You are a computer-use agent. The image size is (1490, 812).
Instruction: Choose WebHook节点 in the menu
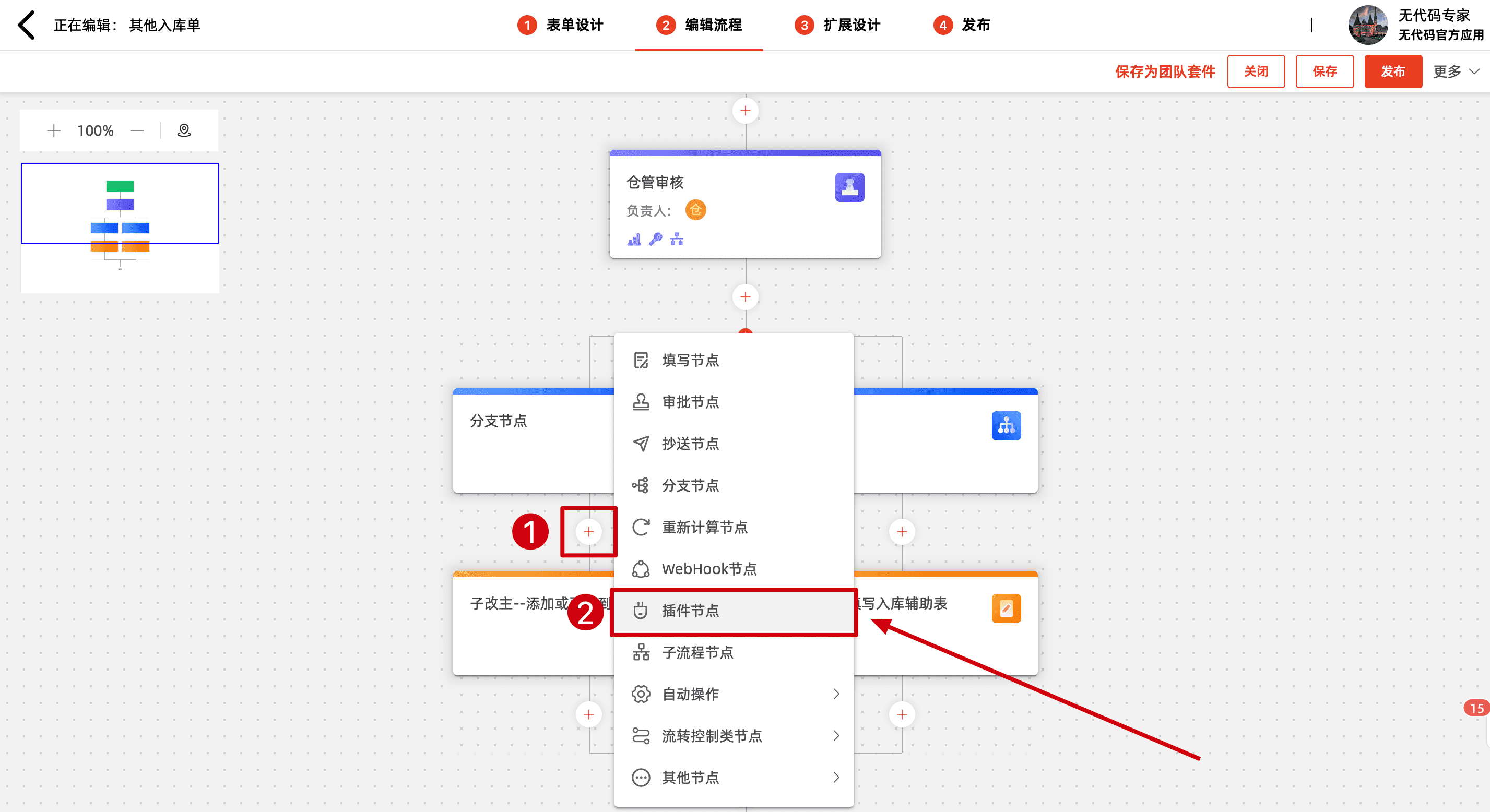point(709,569)
